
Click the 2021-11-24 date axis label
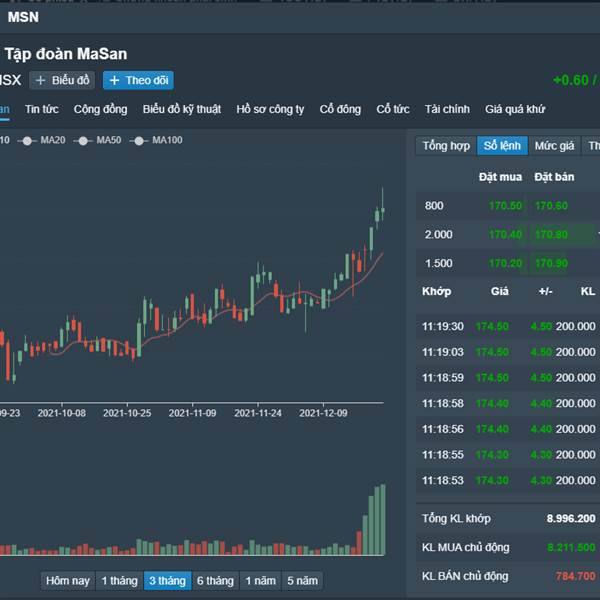coord(258,413)
